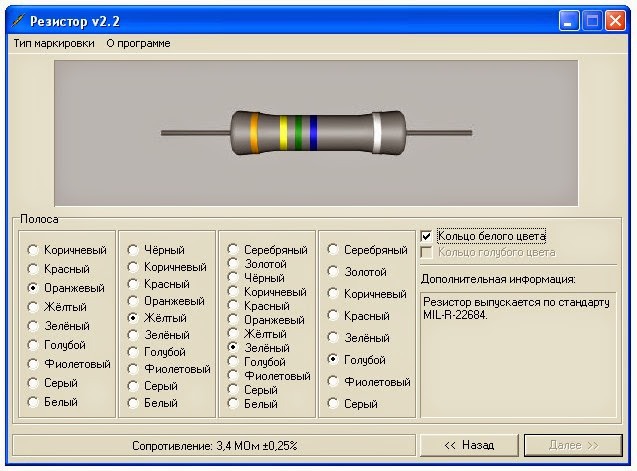Minimize the Резистор v2.2 window

tap(568, 20)
